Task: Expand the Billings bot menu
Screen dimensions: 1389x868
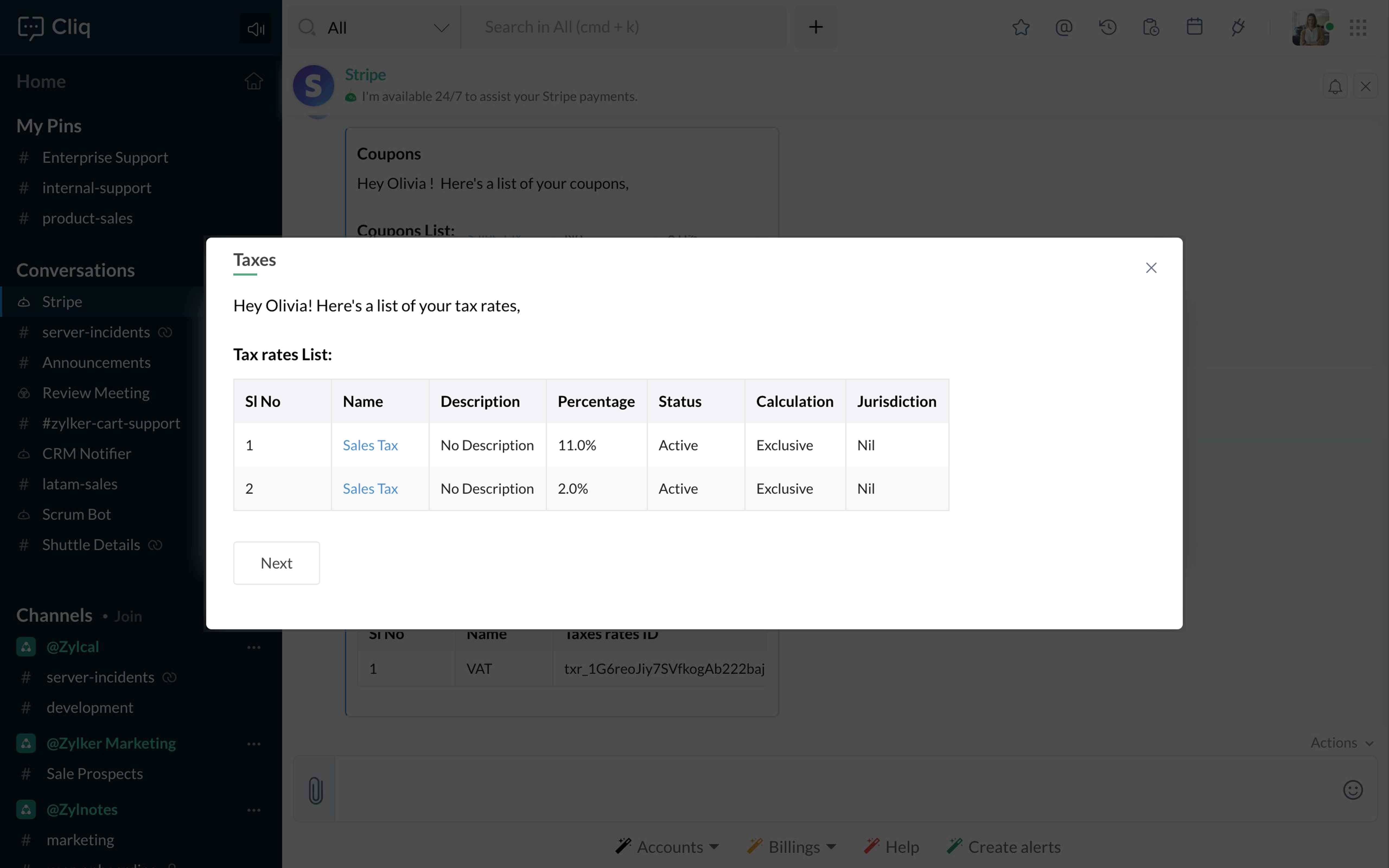Action: [x=792, y=847]
